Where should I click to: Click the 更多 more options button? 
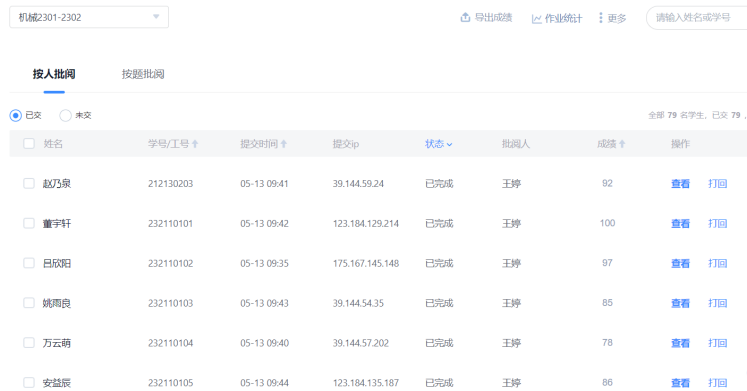[612, 18]
